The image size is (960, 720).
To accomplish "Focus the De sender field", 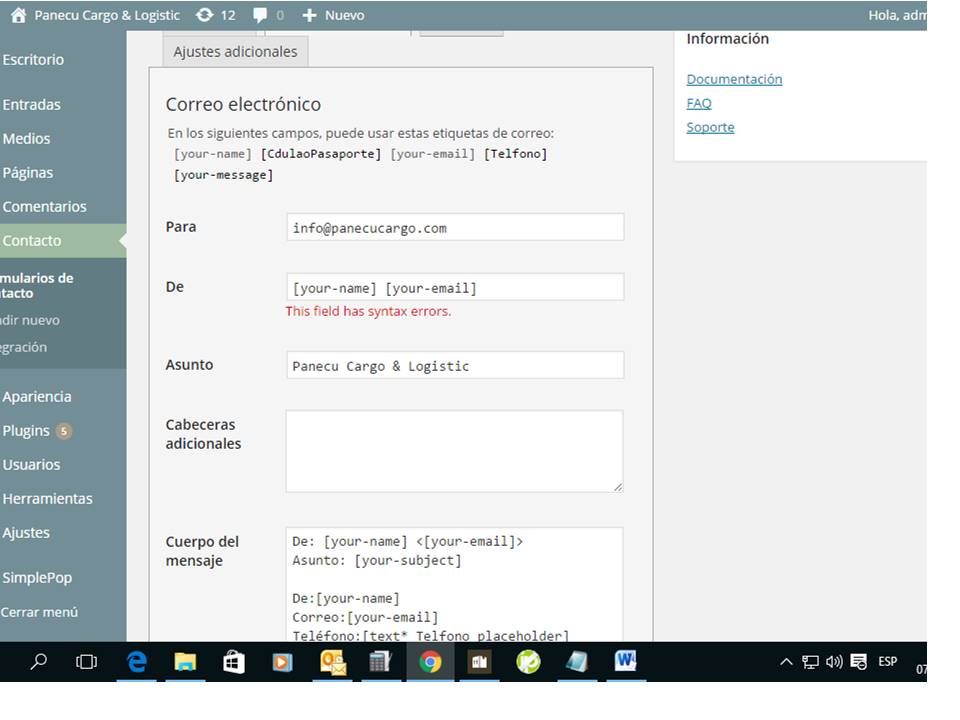I will point(455,287).
